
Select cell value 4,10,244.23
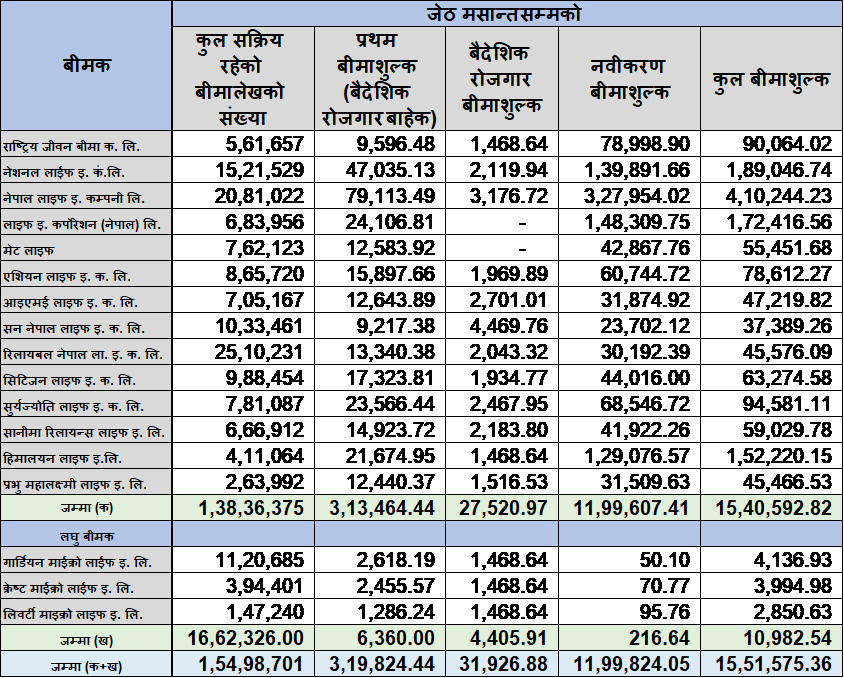coord(779,196)
